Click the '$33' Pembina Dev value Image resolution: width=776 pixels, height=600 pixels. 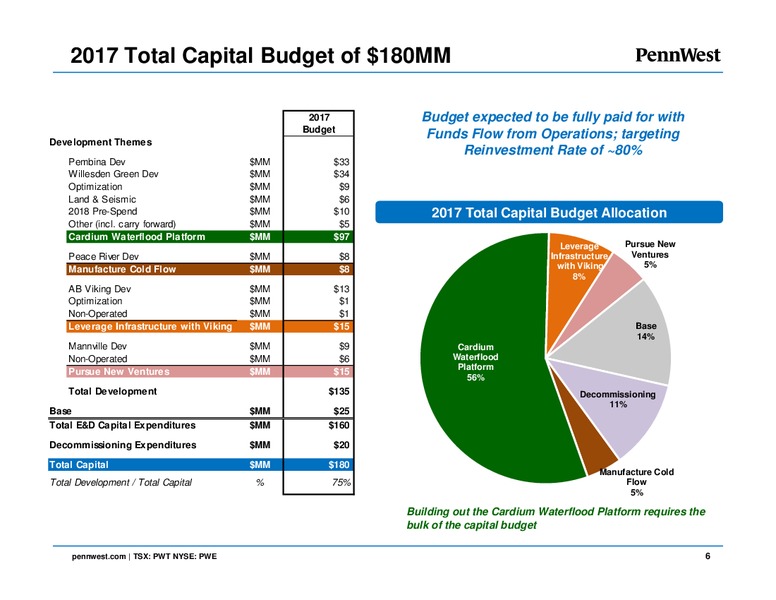pyautogui.click(x=341, y=162)
